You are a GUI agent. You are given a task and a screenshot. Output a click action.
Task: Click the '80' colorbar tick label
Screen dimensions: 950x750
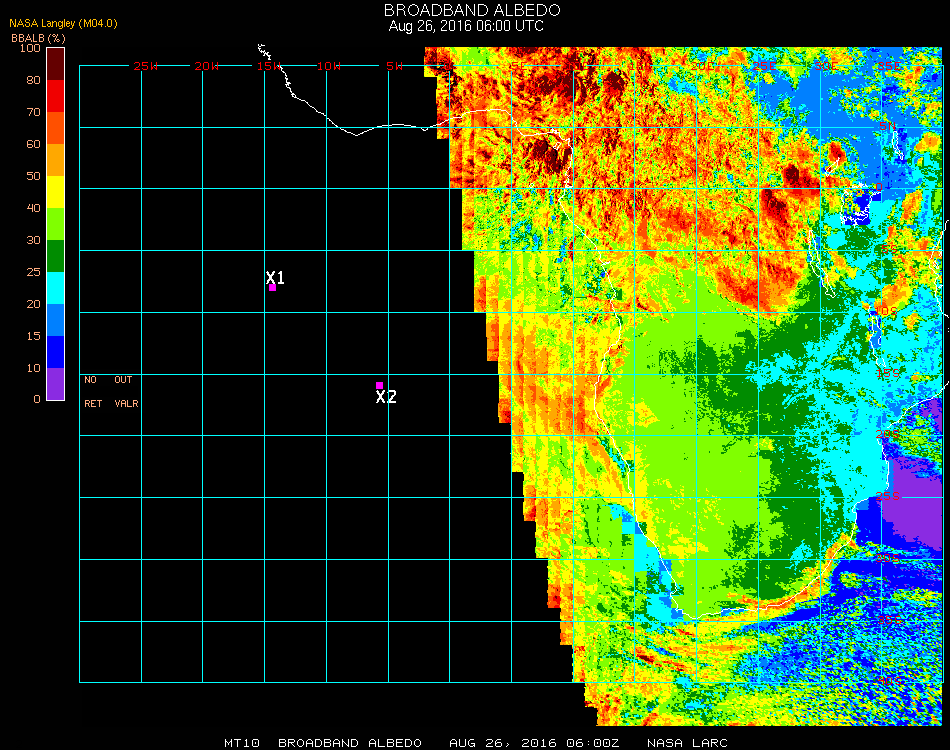(33, 80)
